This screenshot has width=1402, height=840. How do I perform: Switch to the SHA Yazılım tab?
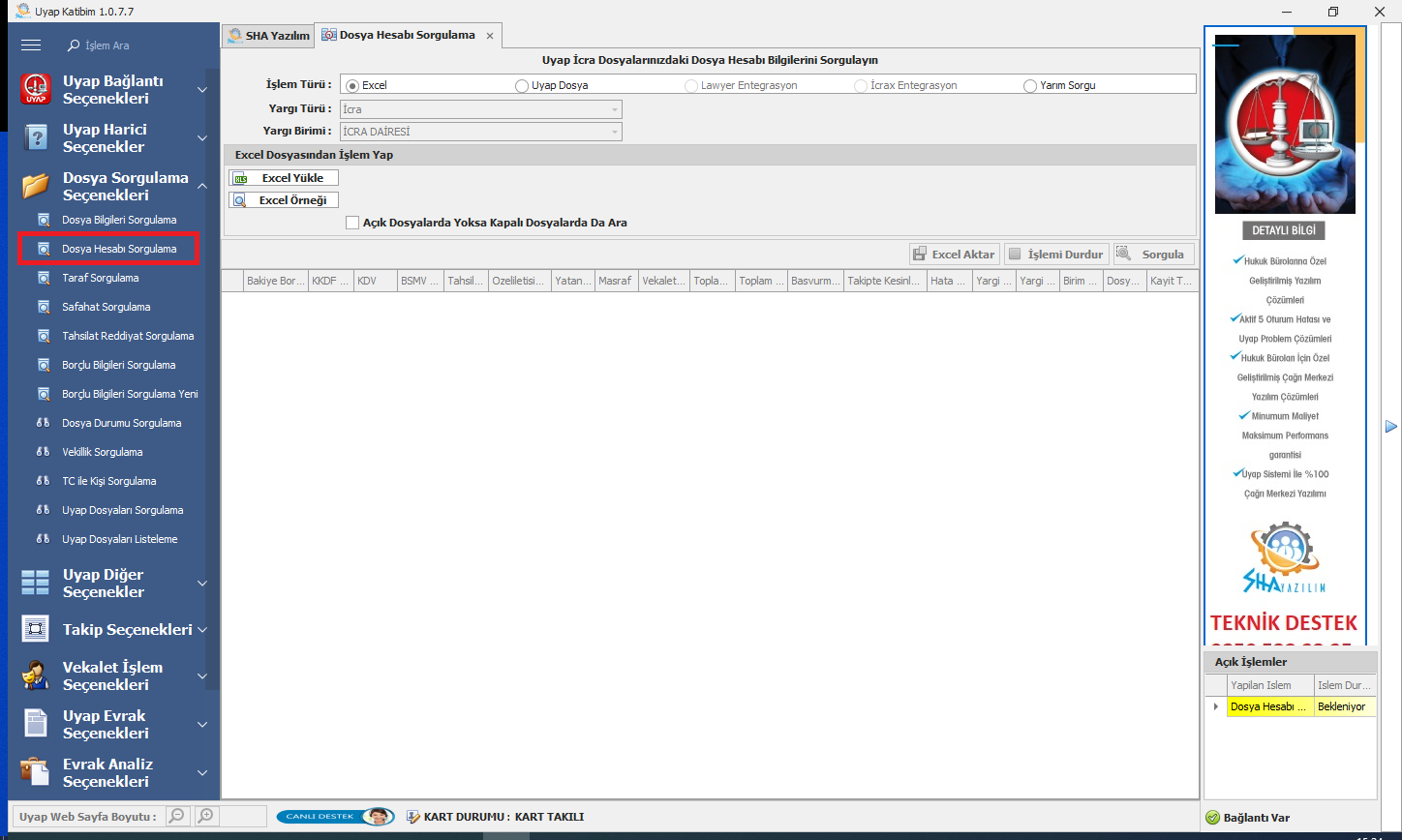[269, 36]
